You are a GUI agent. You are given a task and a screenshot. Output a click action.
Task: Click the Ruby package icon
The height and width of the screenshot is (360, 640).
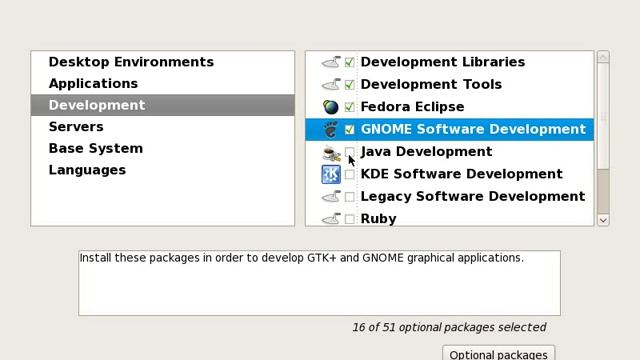pyautogui.click(x=331, y=219)
